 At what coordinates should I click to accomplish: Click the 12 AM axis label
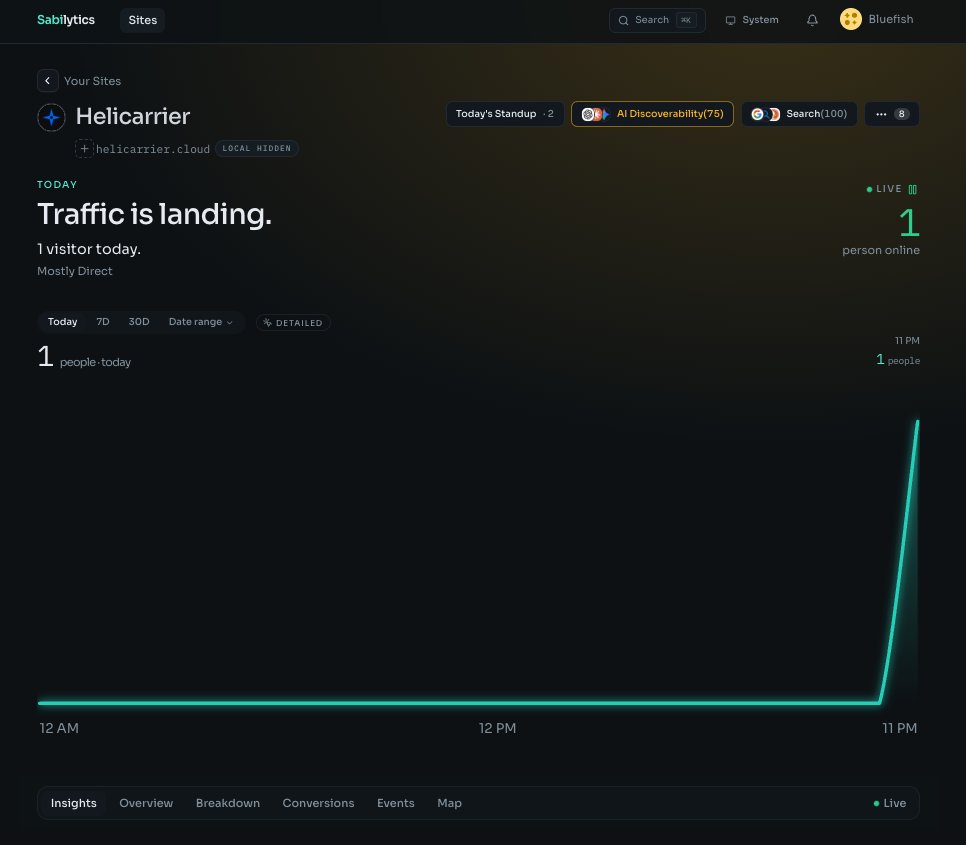point(59,729)
